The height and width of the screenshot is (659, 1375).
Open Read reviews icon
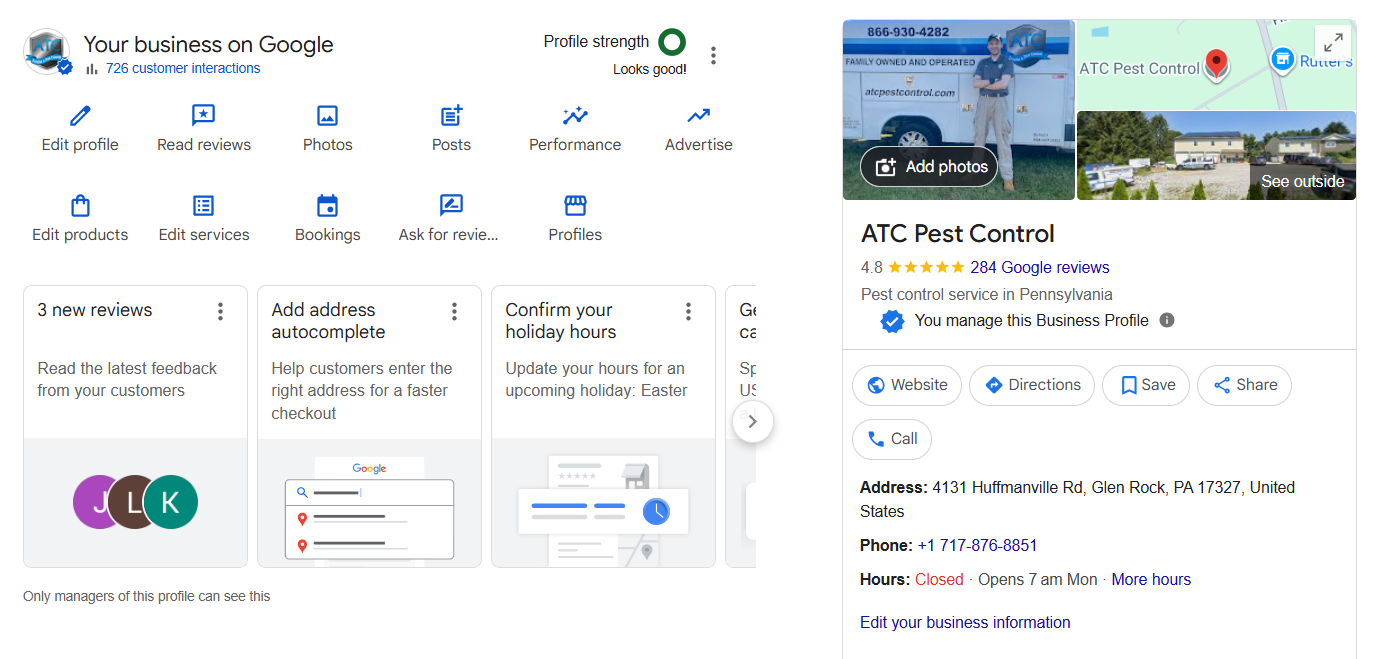[203, 116]
